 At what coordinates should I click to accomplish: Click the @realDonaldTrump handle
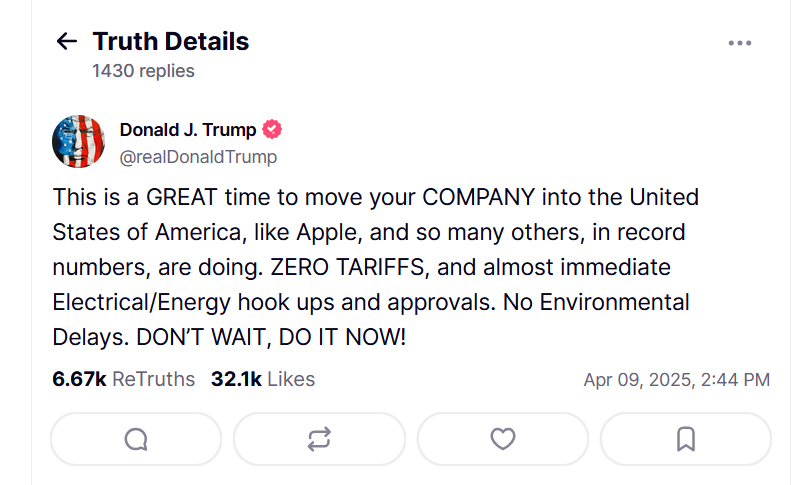[x=198, y=157]
